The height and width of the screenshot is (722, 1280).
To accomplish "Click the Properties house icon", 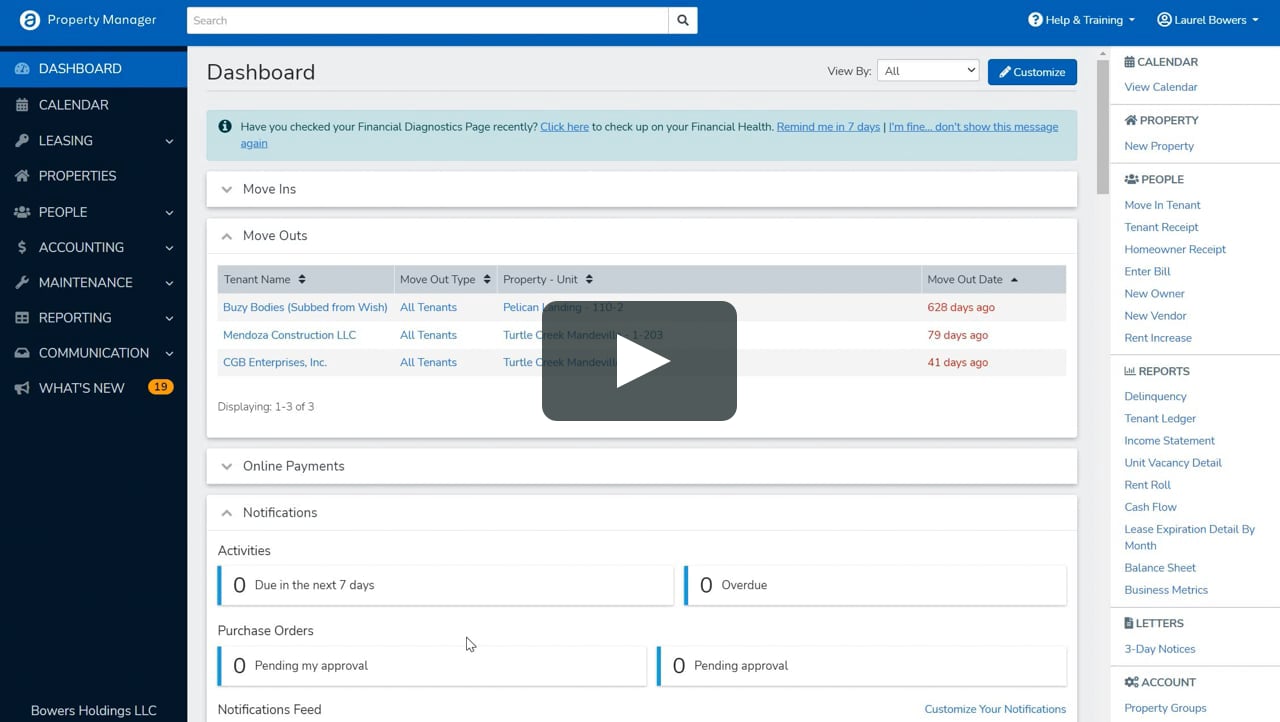I will 22,176.
